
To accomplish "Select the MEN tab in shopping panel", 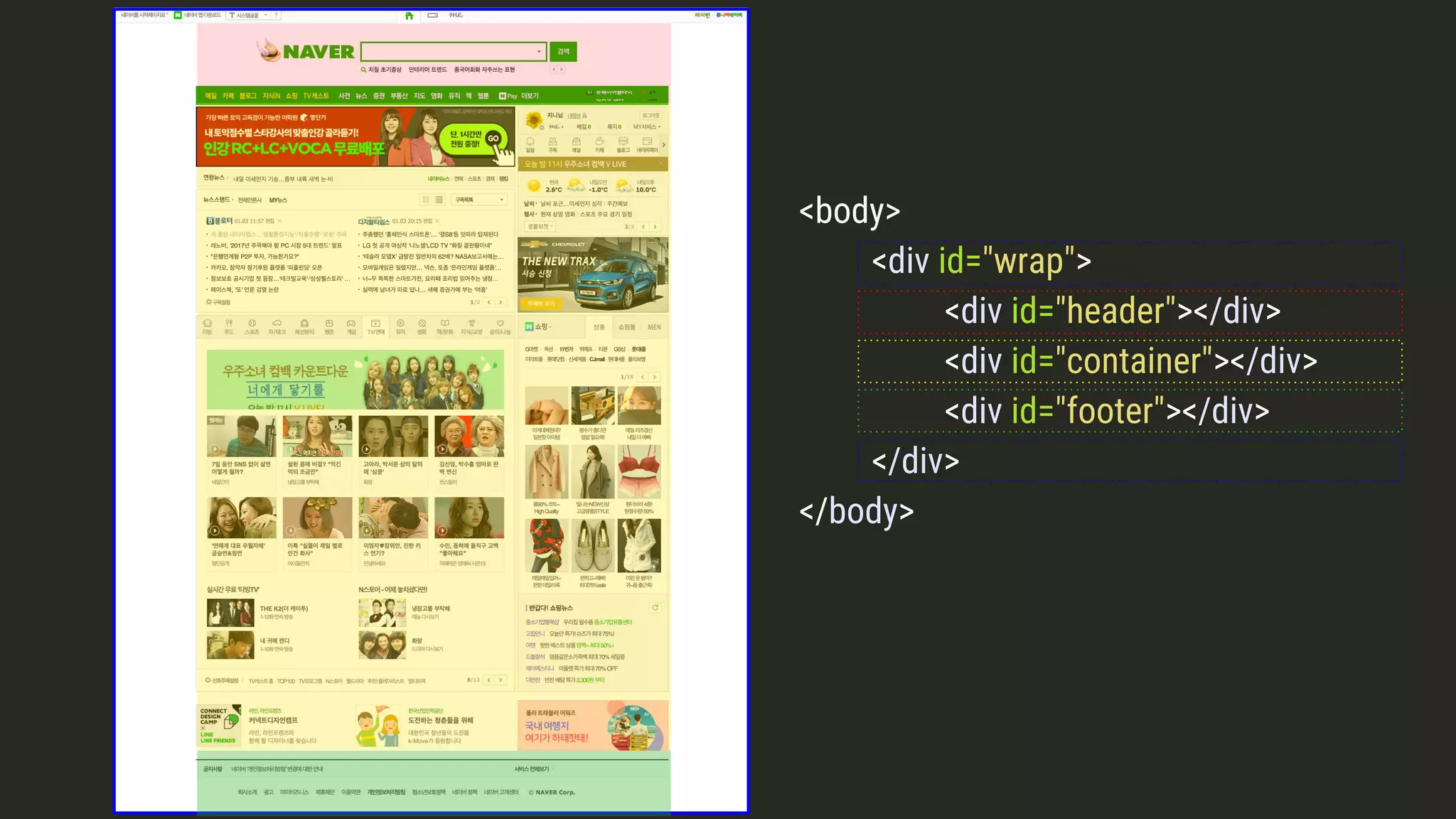I will (654, 327).
